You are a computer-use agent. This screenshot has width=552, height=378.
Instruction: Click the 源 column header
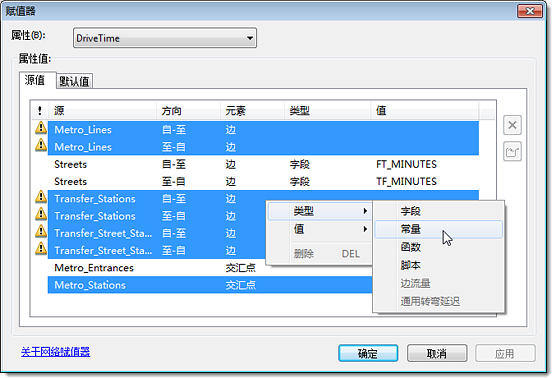coord(102,111)
